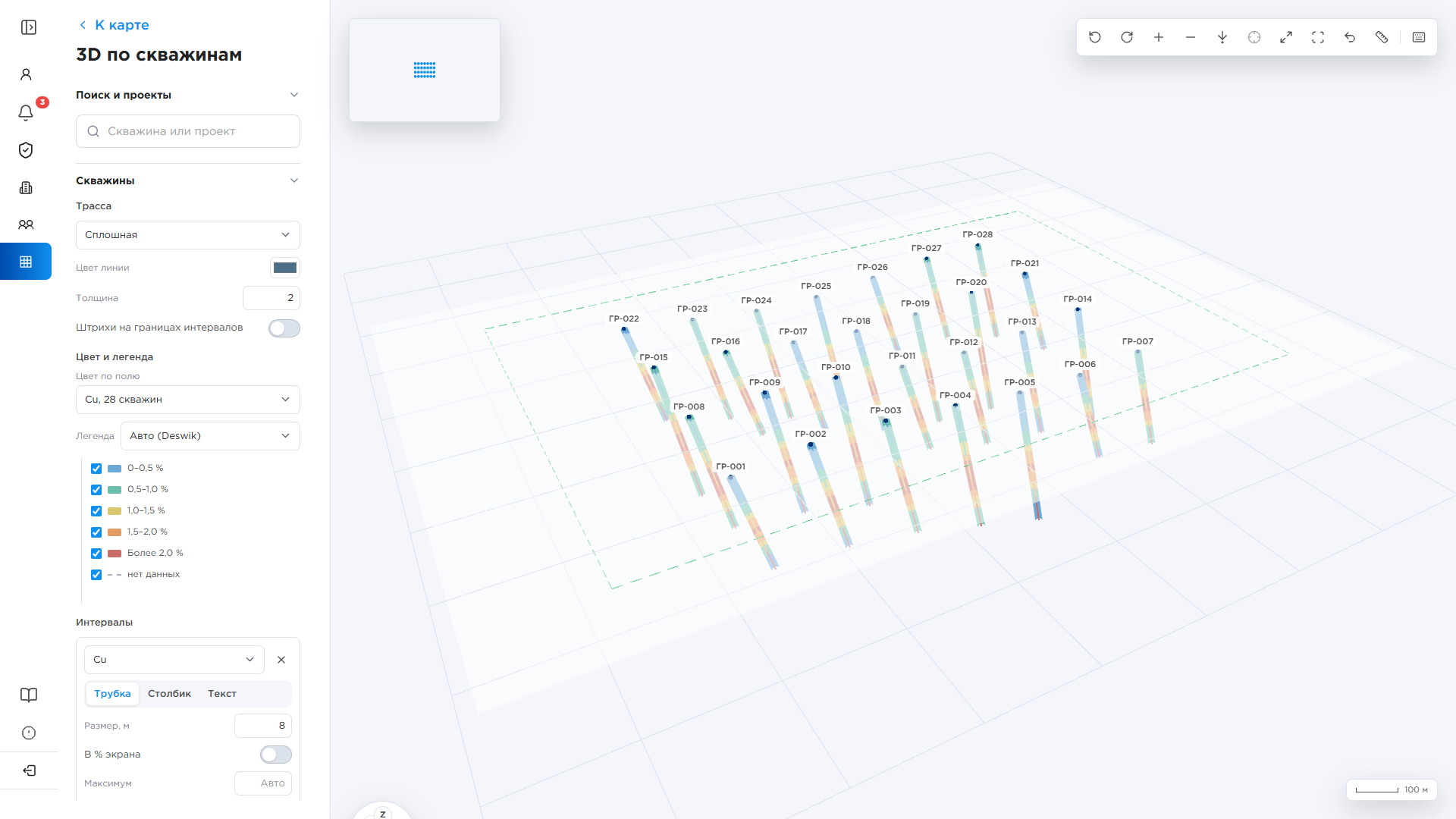Switch to the 'Текст' tab
Viewport: 1456px width, 819px height.
click(222, 694)
